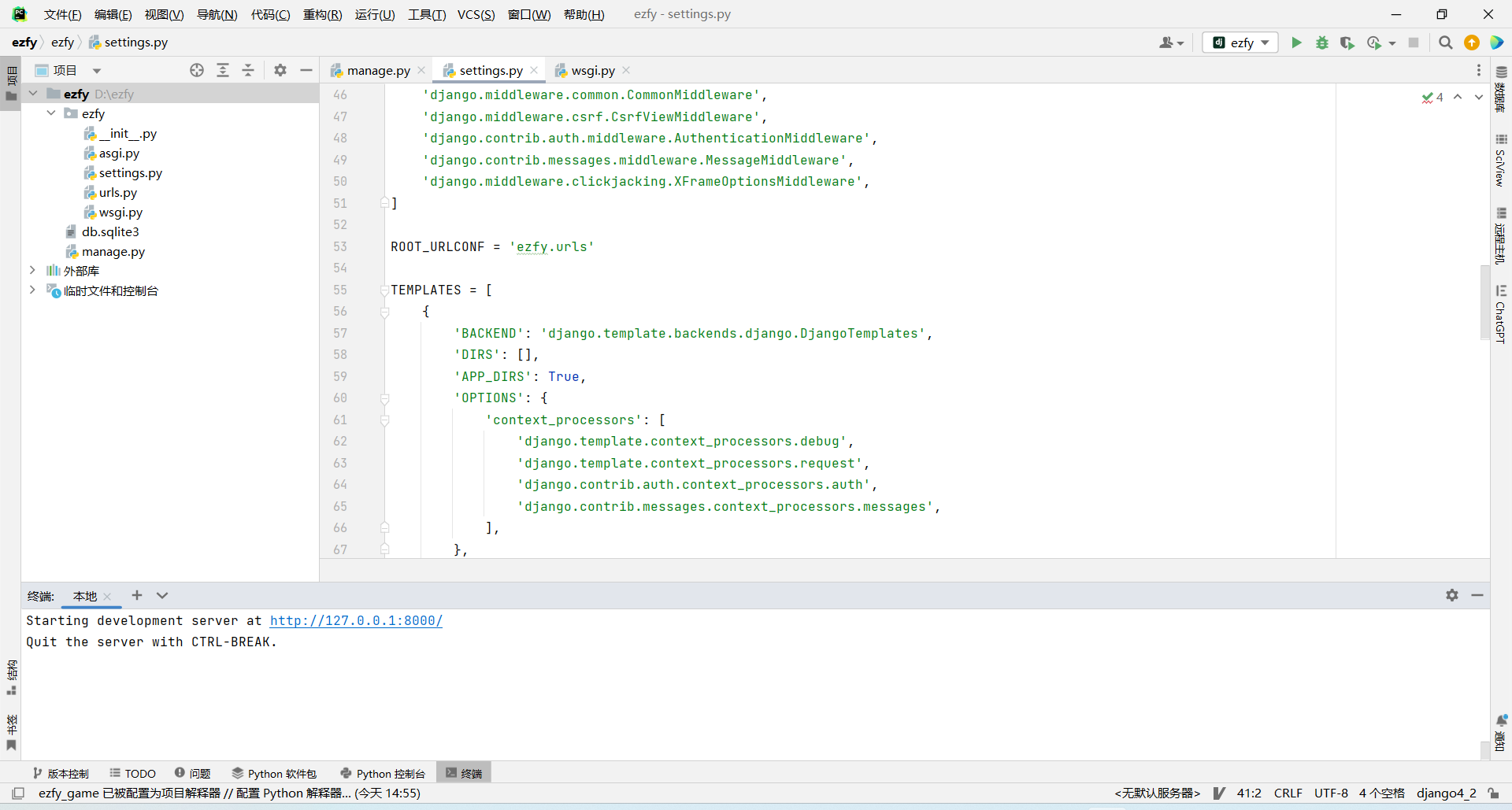
Task: Collapse the ezfy root project folder
Action: (x=33, y=94)
